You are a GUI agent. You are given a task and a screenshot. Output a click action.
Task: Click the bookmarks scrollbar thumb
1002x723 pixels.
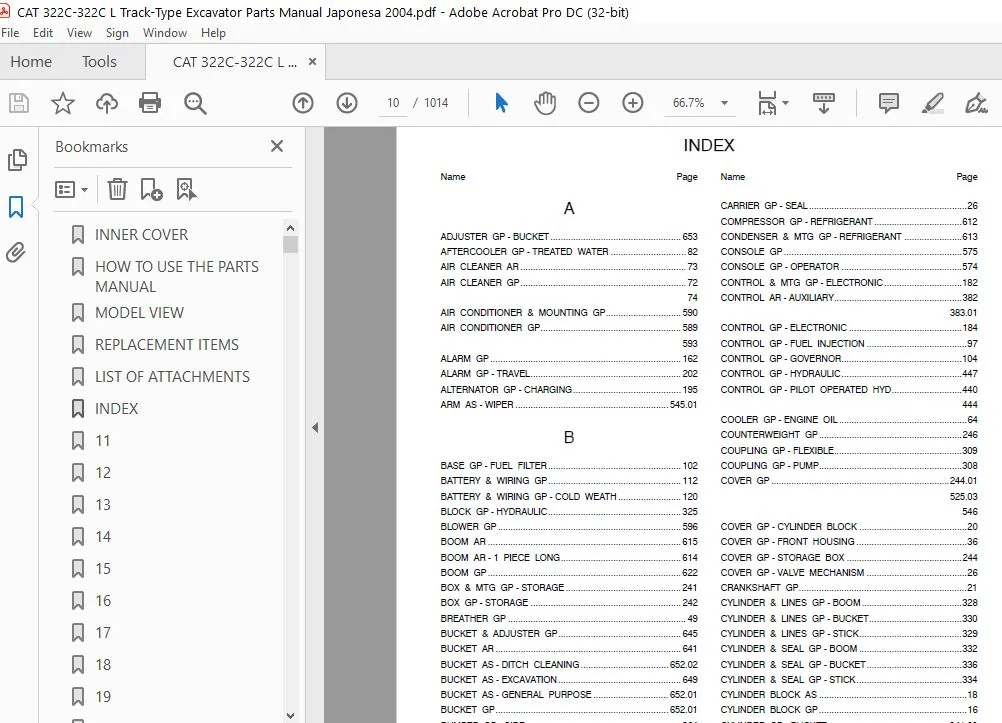(x=290, y=245)
